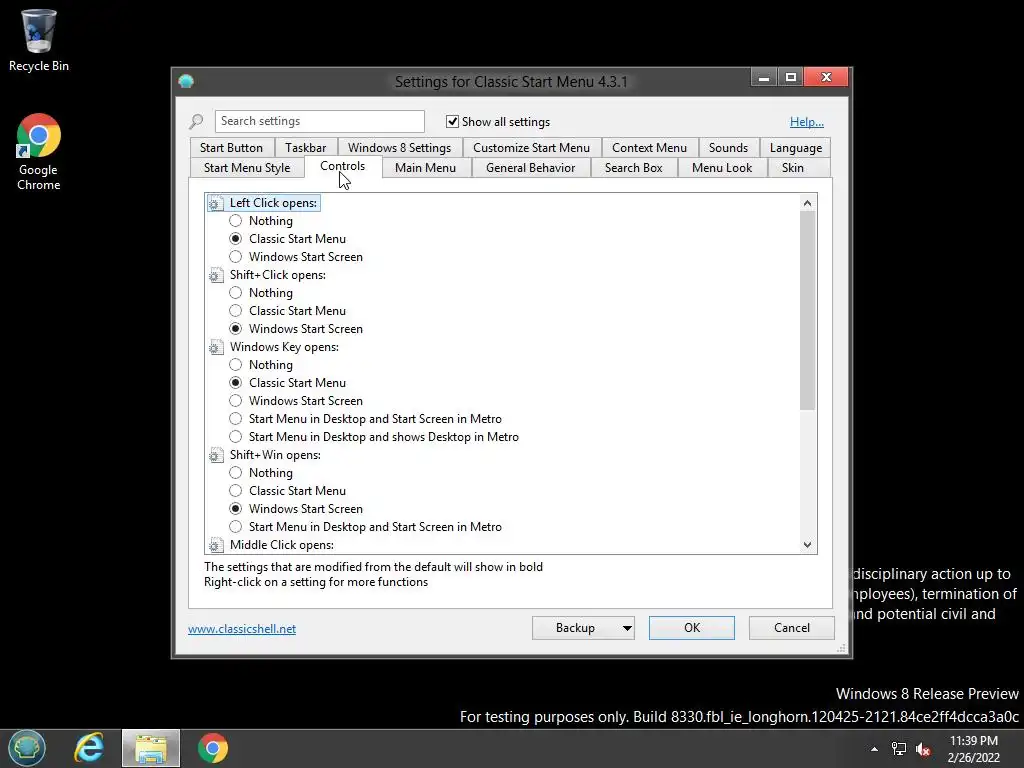The image size is (1024, 768).
Task: Click the gear icon next to Shift+Click opens
Action: point(216,275)
